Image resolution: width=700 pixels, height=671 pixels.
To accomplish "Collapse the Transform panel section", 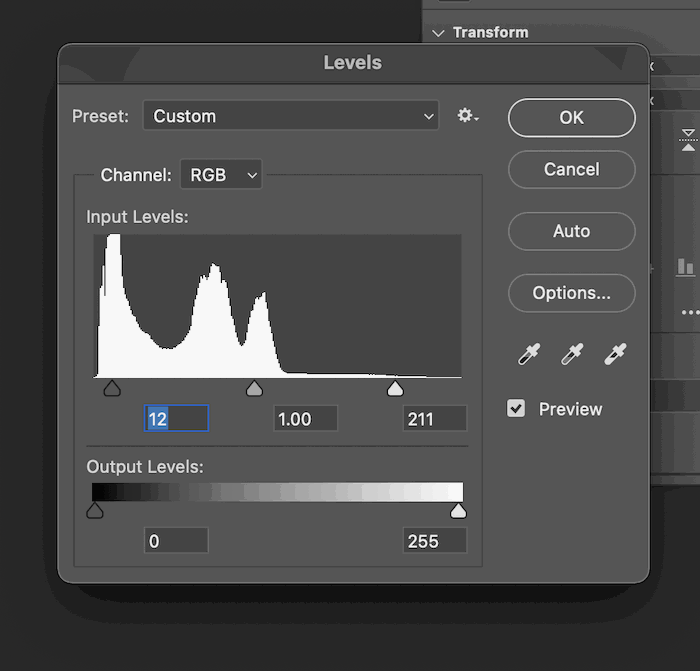I will (x=437, y=32).
